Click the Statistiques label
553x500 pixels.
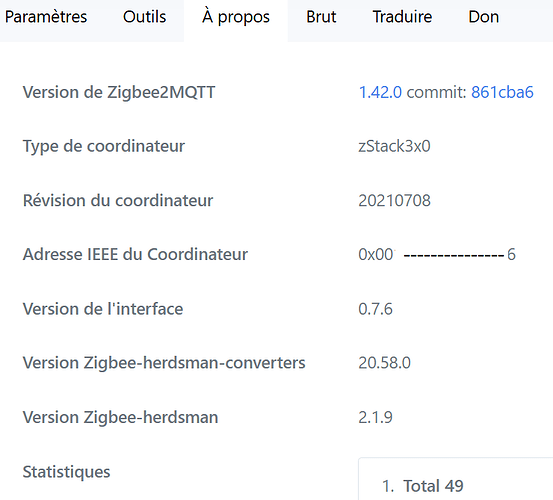67,472
